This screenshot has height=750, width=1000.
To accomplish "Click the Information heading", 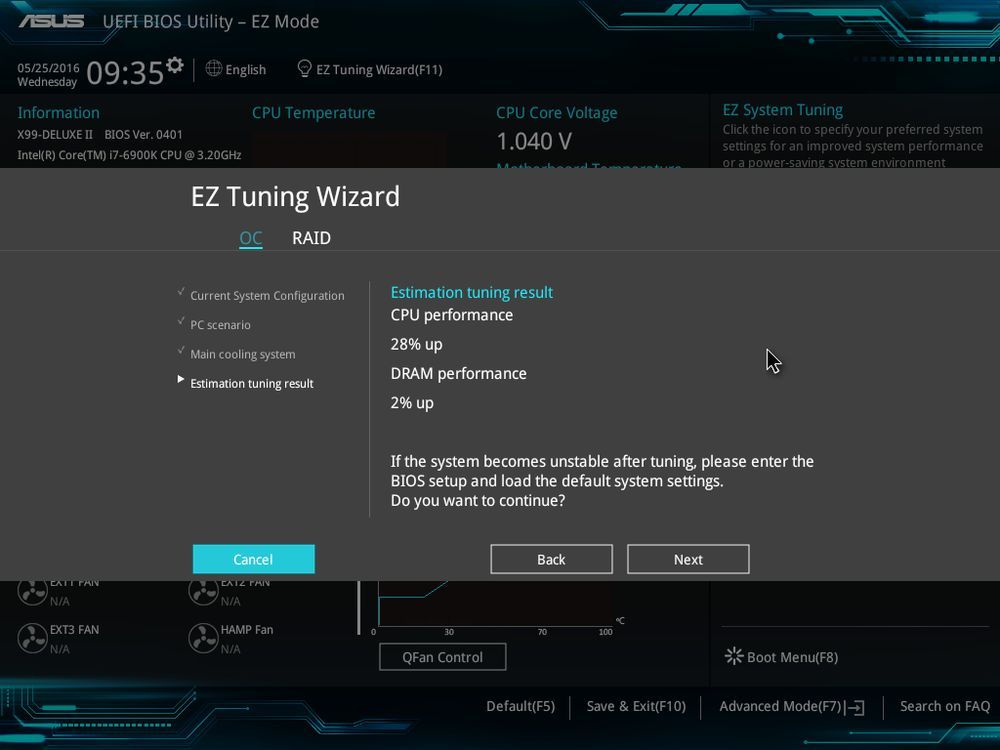I will 58,113.
